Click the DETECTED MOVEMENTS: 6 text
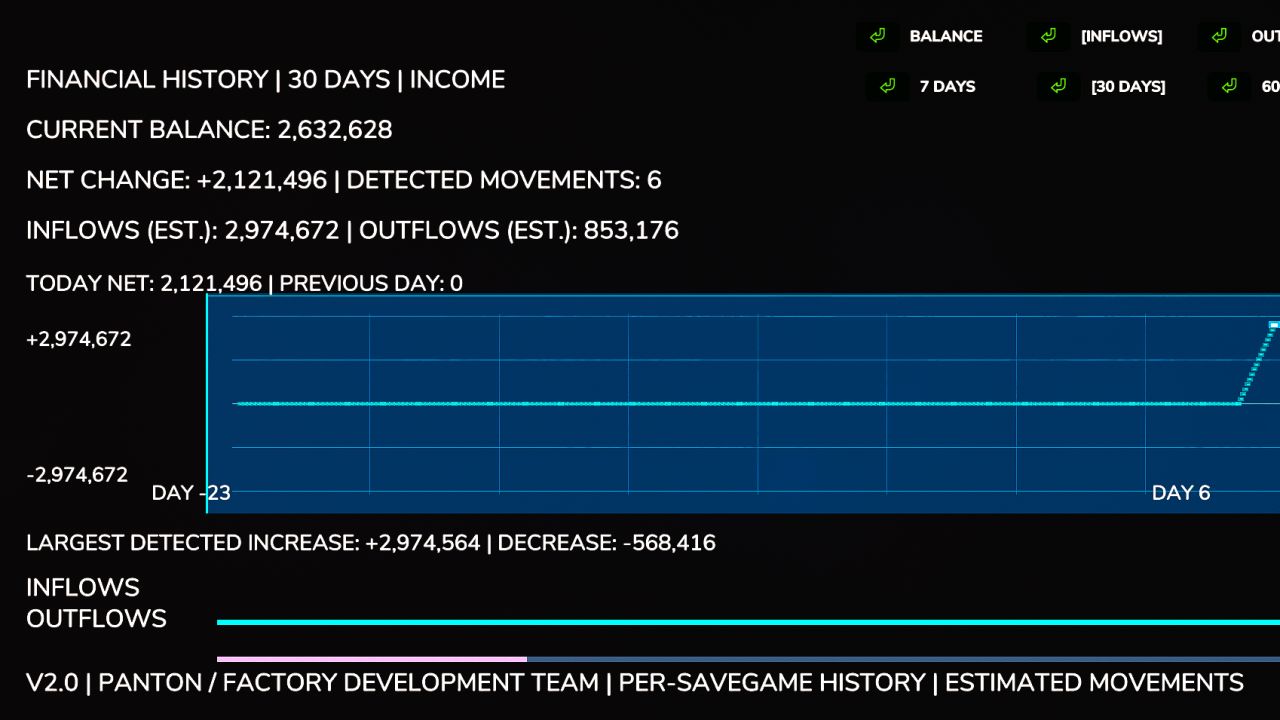Screen dimensions: 1280x720 click(x=504, y=180)
